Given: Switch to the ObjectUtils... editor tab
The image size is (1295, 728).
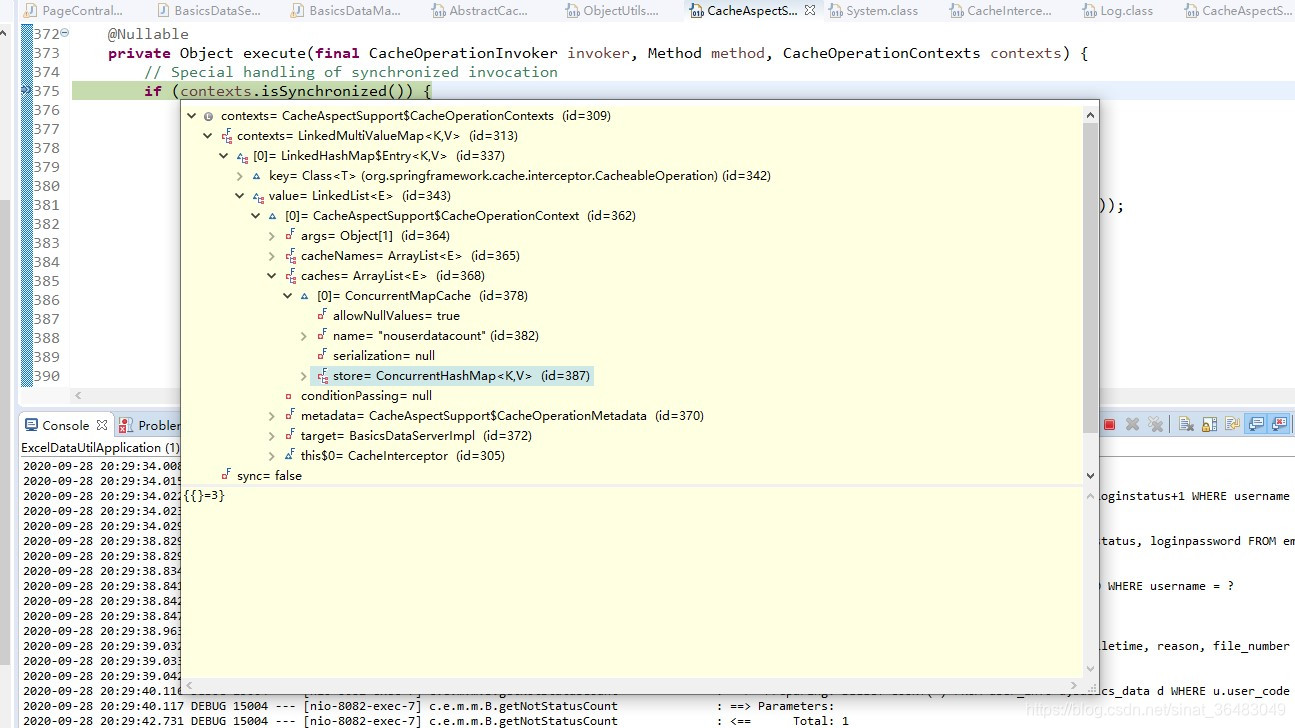Looking at the screenshot, I should click(x=611, y=11).
